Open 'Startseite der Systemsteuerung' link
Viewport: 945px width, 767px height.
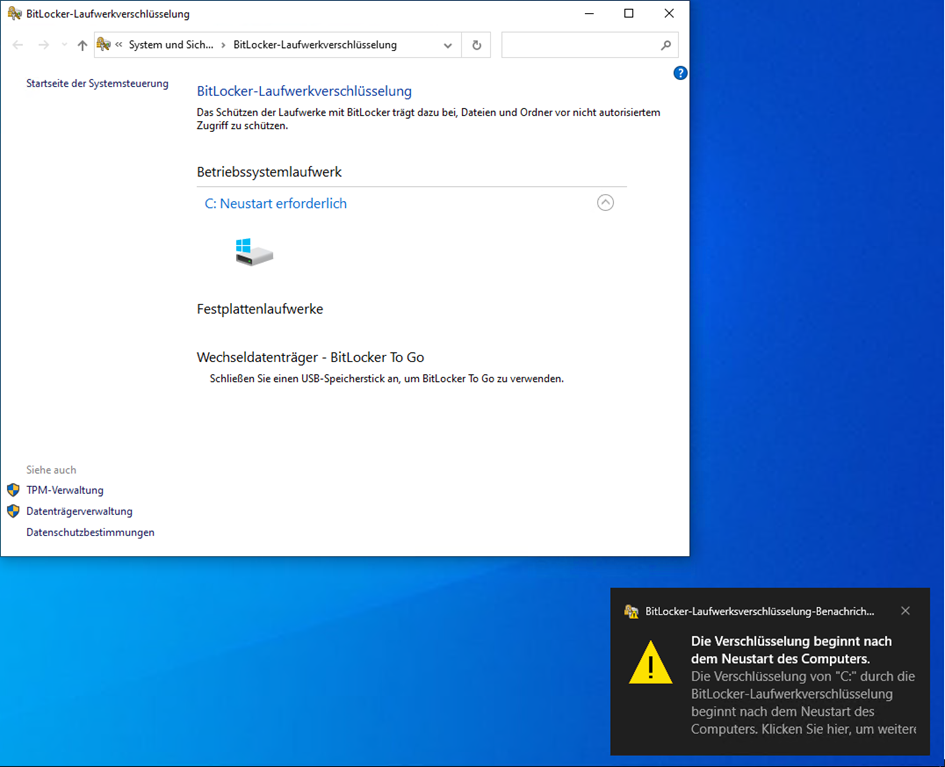(x=97, y=84)
